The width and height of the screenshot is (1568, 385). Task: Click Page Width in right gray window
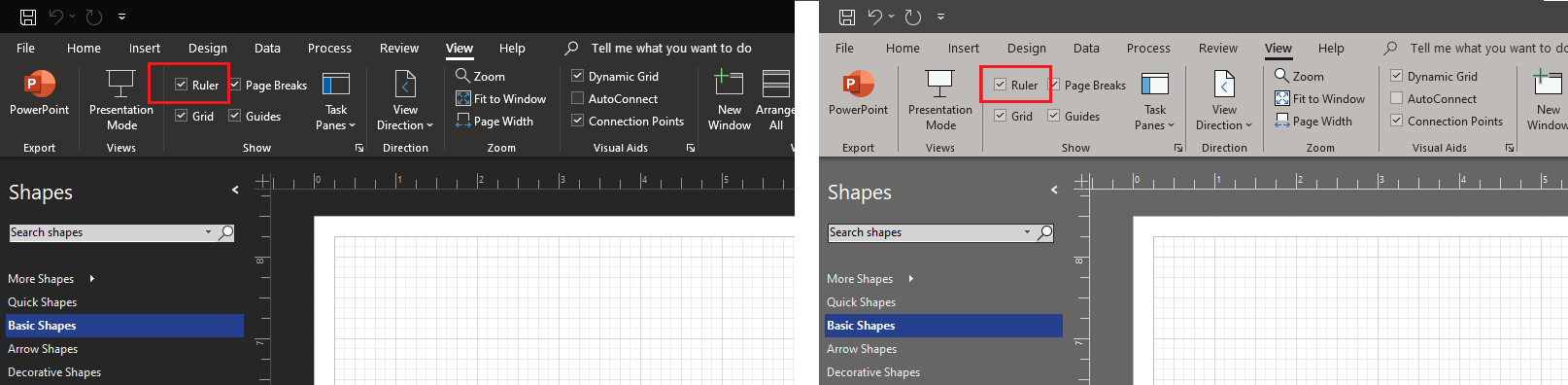coord(1313,122)
